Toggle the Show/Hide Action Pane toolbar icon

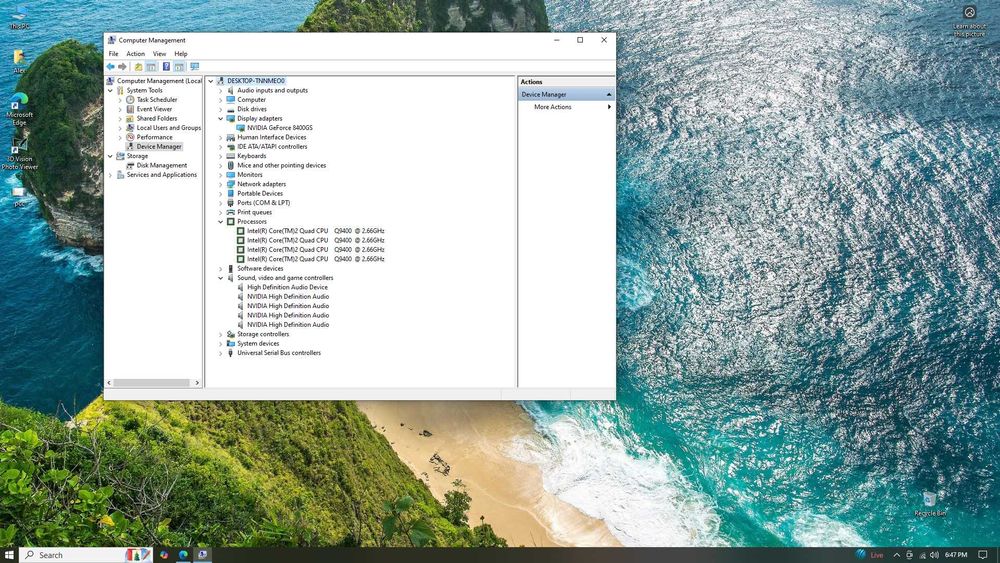[179, 67]
